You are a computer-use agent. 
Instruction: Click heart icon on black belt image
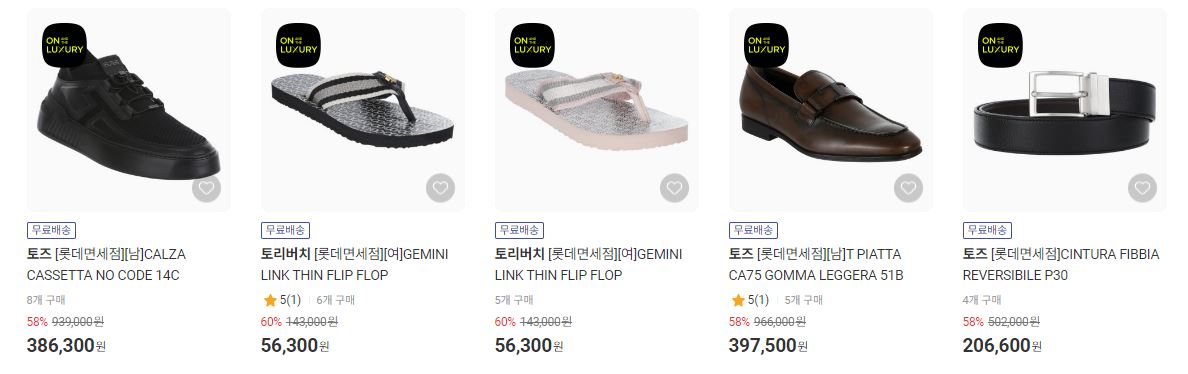(1143, 188)
